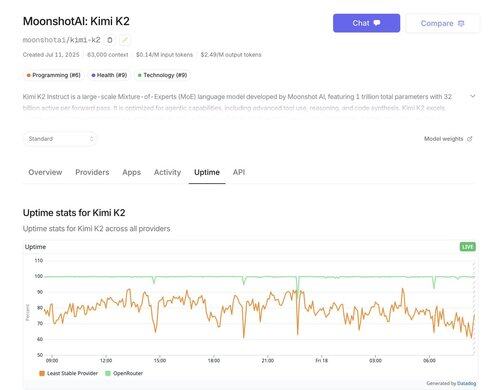Expand the model description chevron
500x390 pixels.
click(473, 96)
